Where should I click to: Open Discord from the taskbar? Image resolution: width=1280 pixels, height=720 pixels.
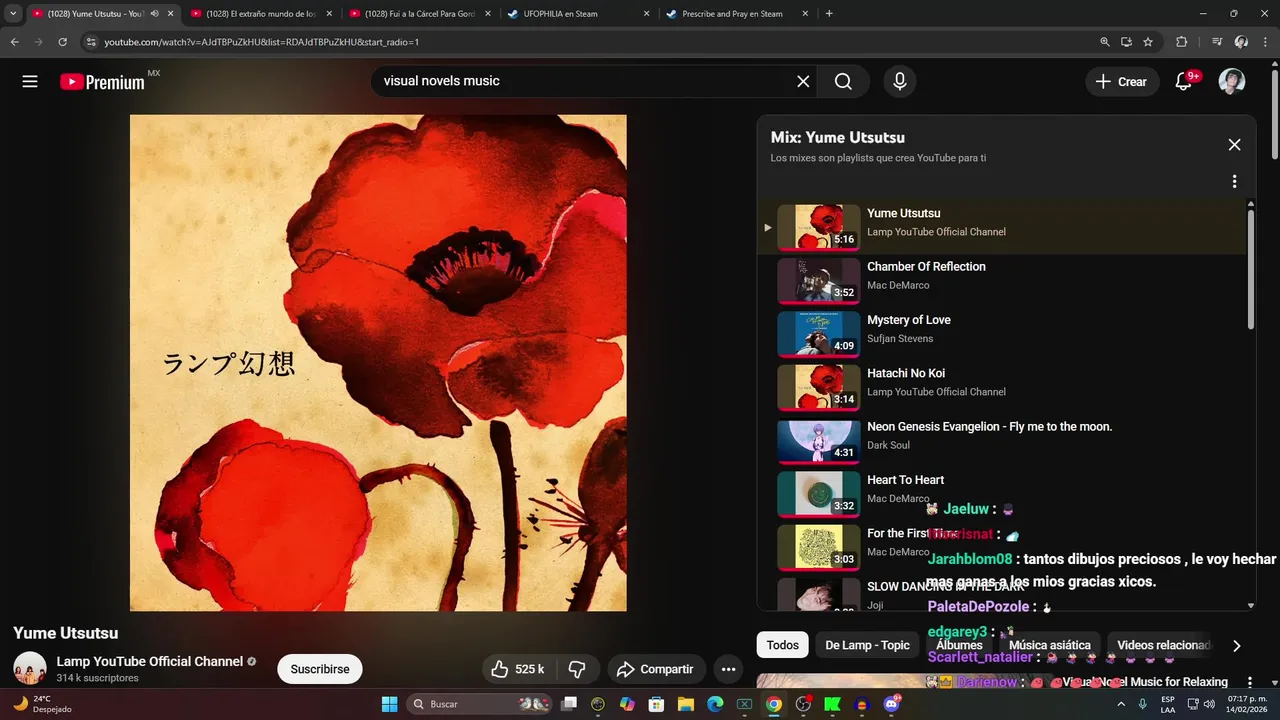(x=891, y=704)
